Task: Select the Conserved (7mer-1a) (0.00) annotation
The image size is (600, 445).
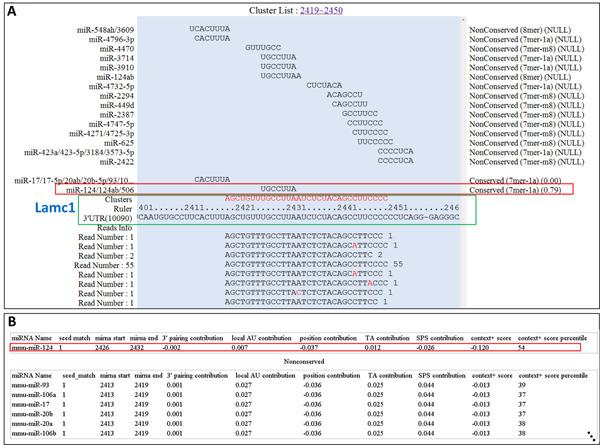Action: [515, 180]
